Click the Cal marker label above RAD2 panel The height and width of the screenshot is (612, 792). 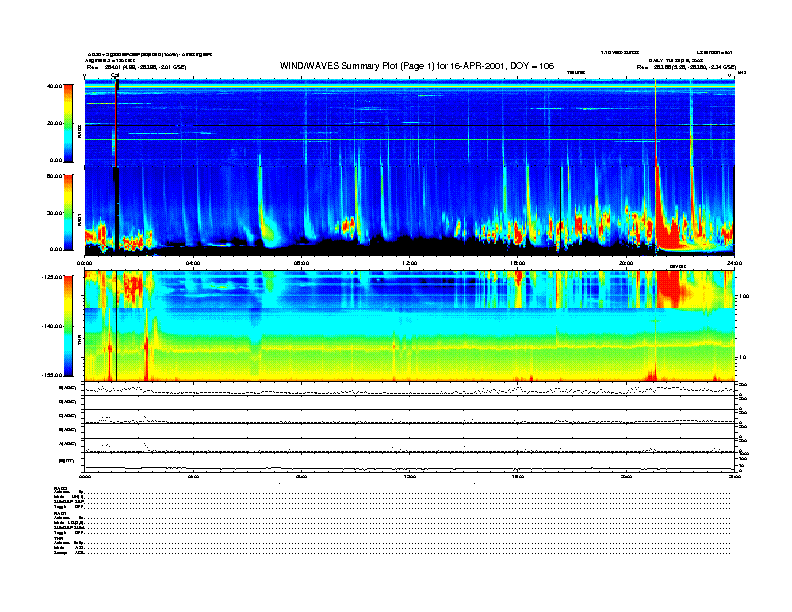click(x=115, y=76)
